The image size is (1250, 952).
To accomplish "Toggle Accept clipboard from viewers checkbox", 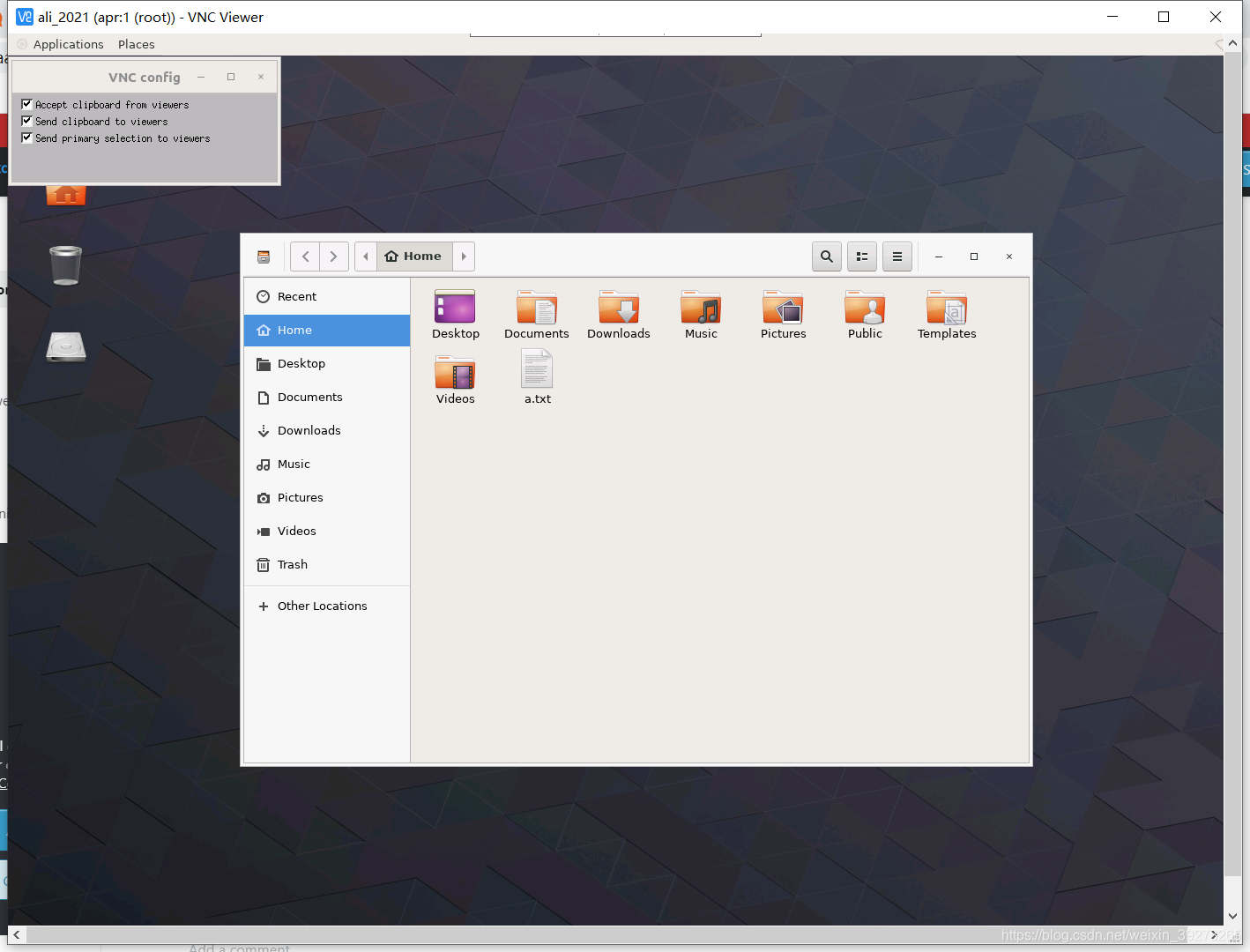I will [x=26, y=104].
